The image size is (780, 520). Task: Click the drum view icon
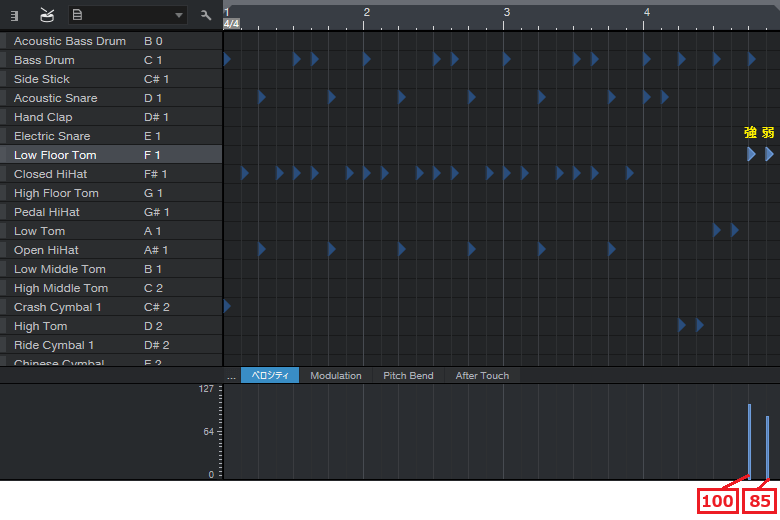coord(47,15)
